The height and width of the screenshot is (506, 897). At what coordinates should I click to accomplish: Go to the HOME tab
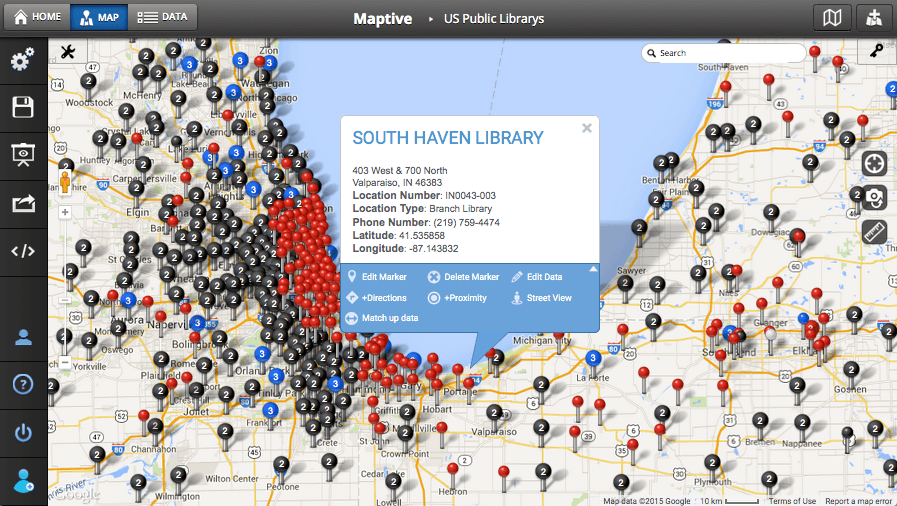[37, 17]
